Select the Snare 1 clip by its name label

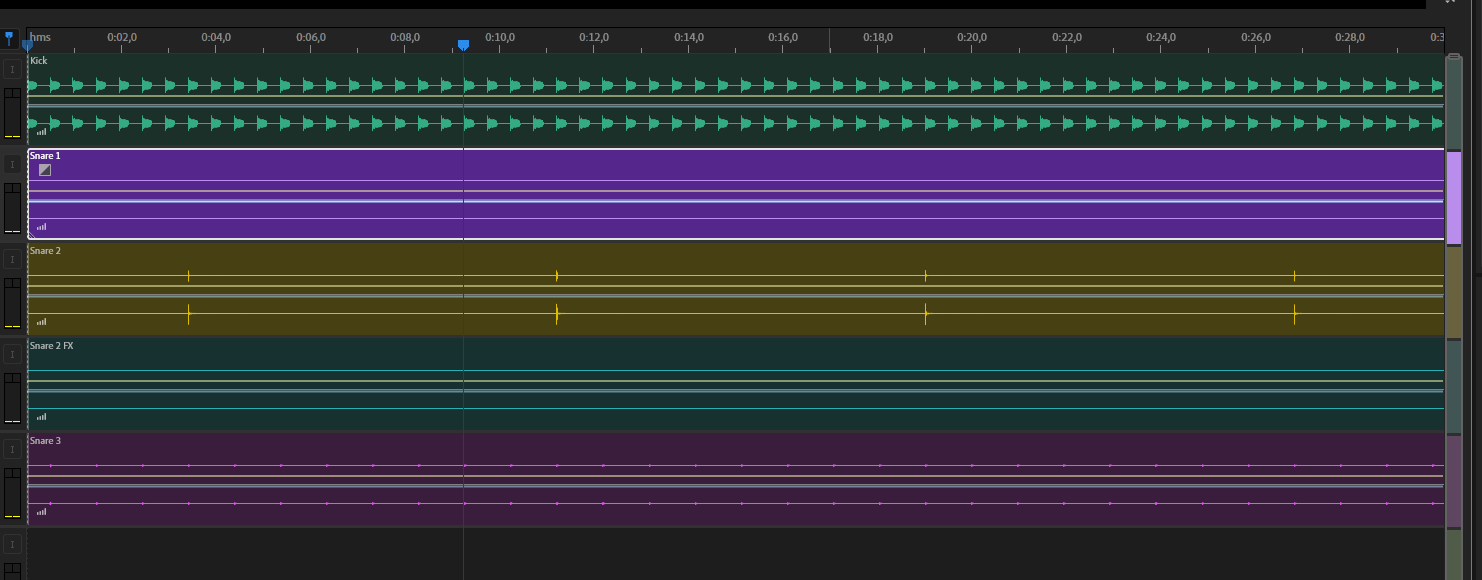click(45, 156)
